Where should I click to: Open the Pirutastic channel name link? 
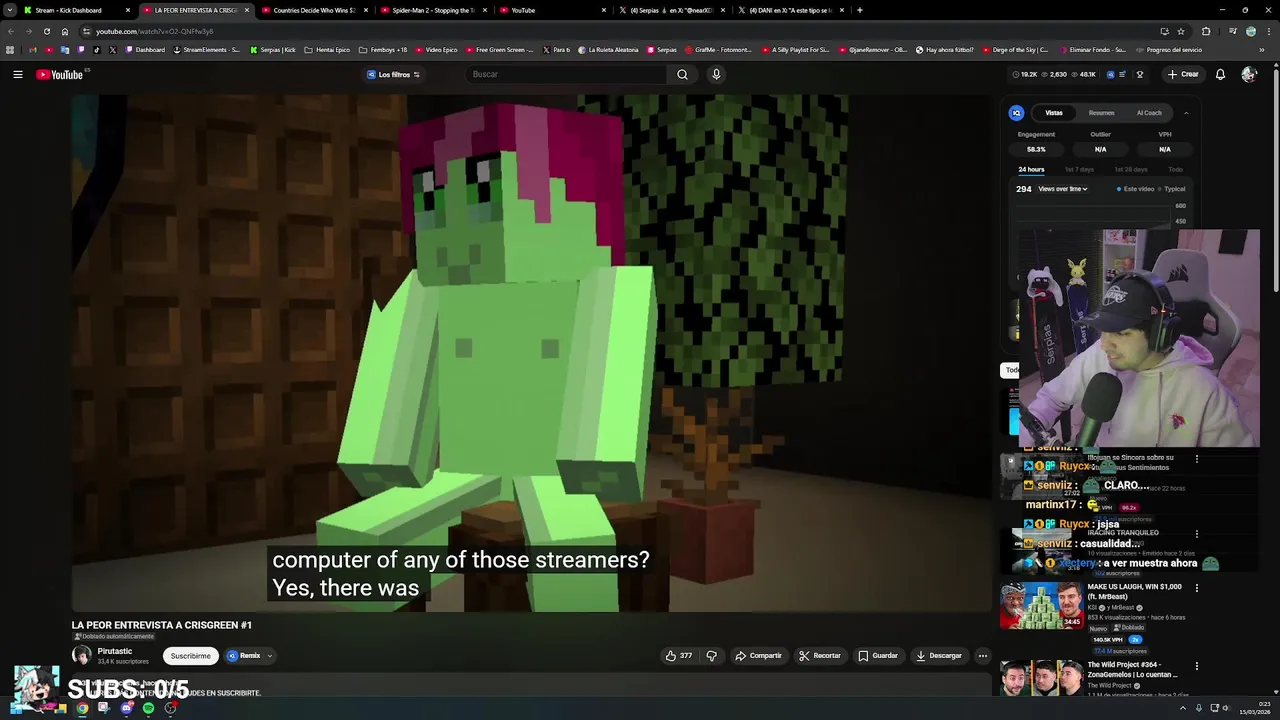(115, 651)
